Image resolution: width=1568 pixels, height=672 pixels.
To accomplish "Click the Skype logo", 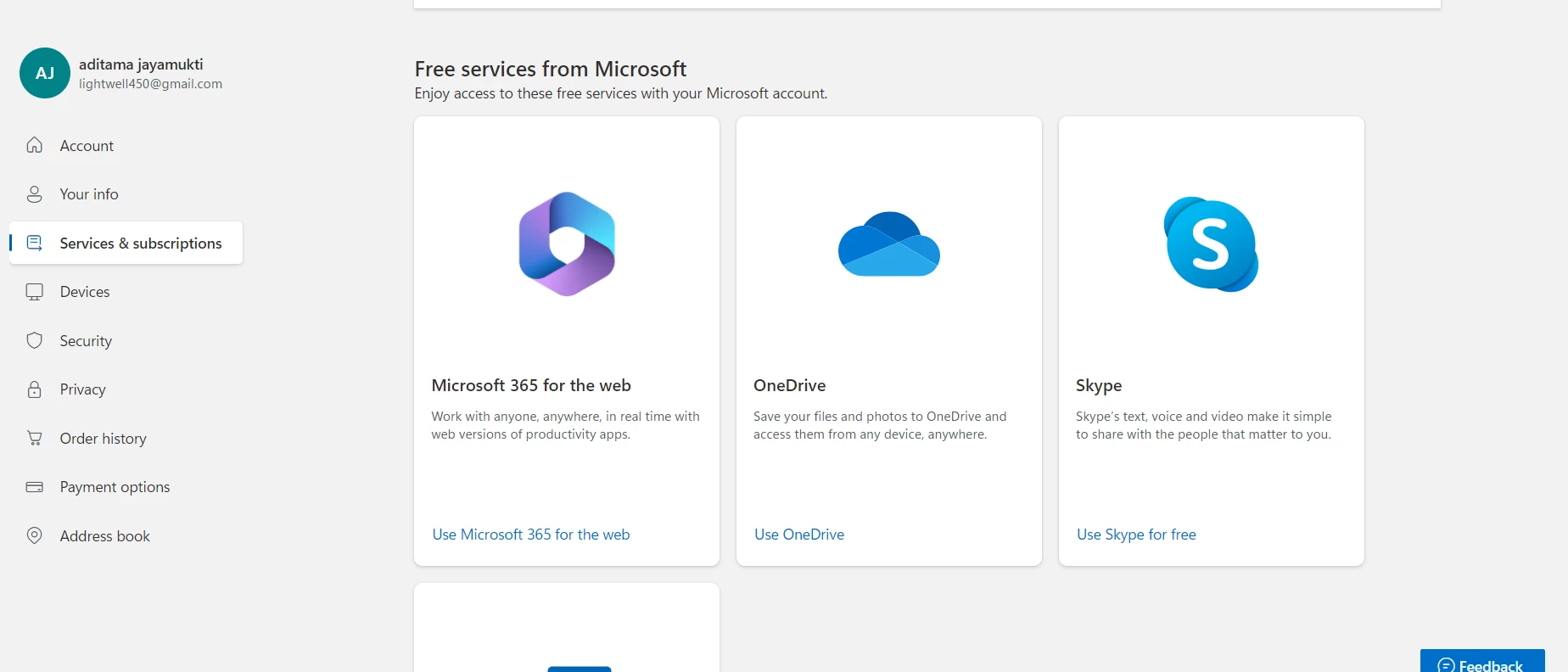I will coord(1211,244).
